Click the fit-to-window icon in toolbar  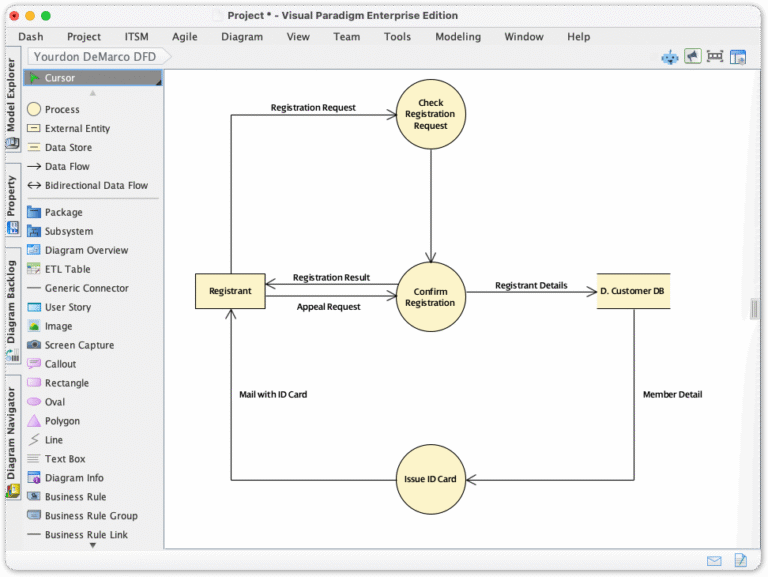click(x=715, y=57)
